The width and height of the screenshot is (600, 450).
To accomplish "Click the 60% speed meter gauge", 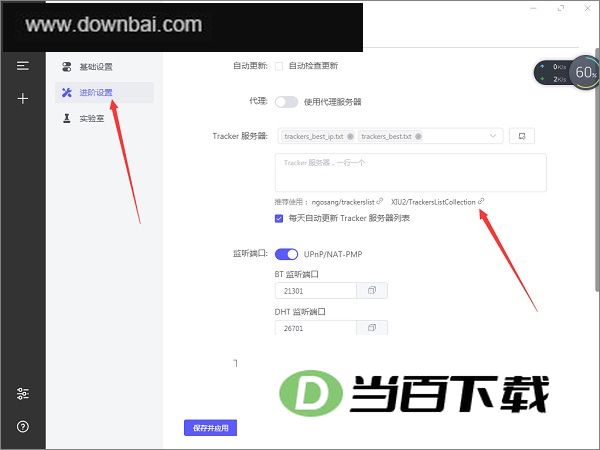I will coord(585,72).
